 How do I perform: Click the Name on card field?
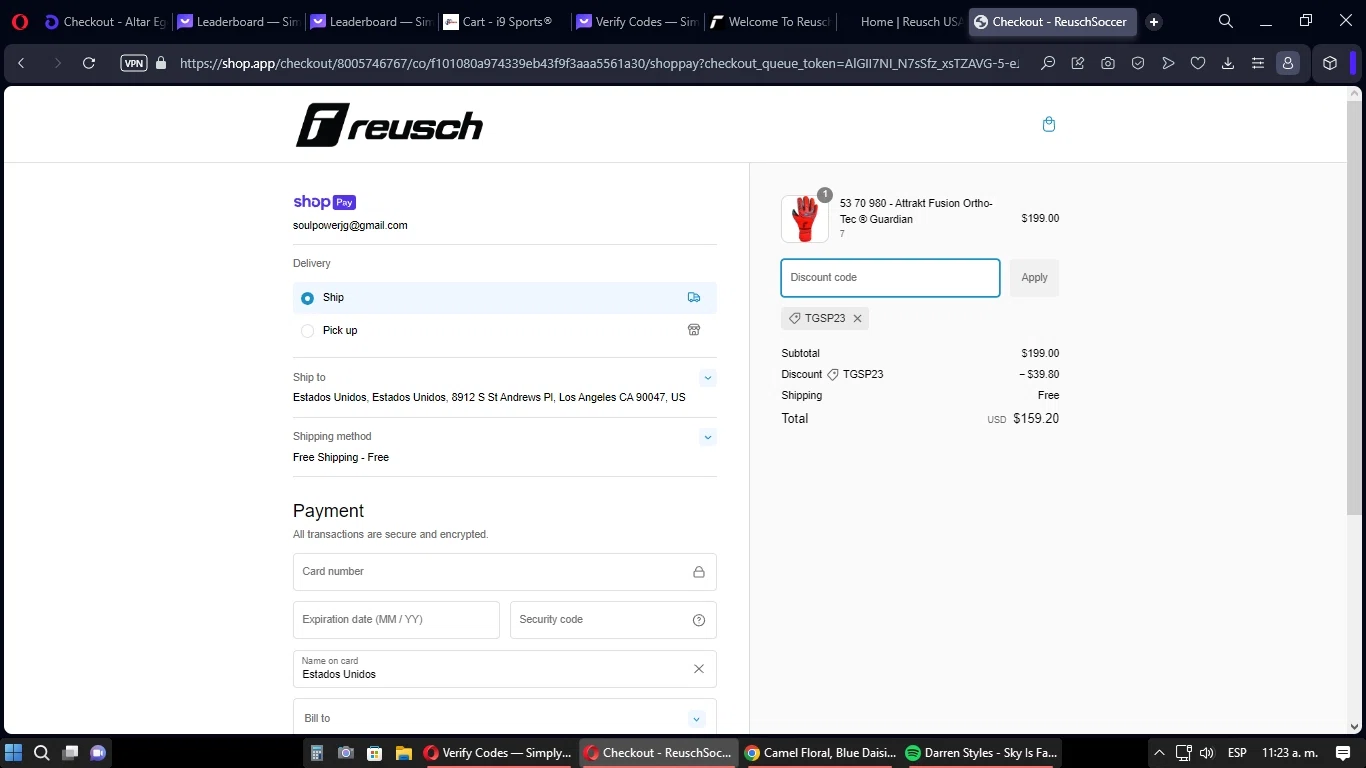pyautogui.click(x=505, y=669)
